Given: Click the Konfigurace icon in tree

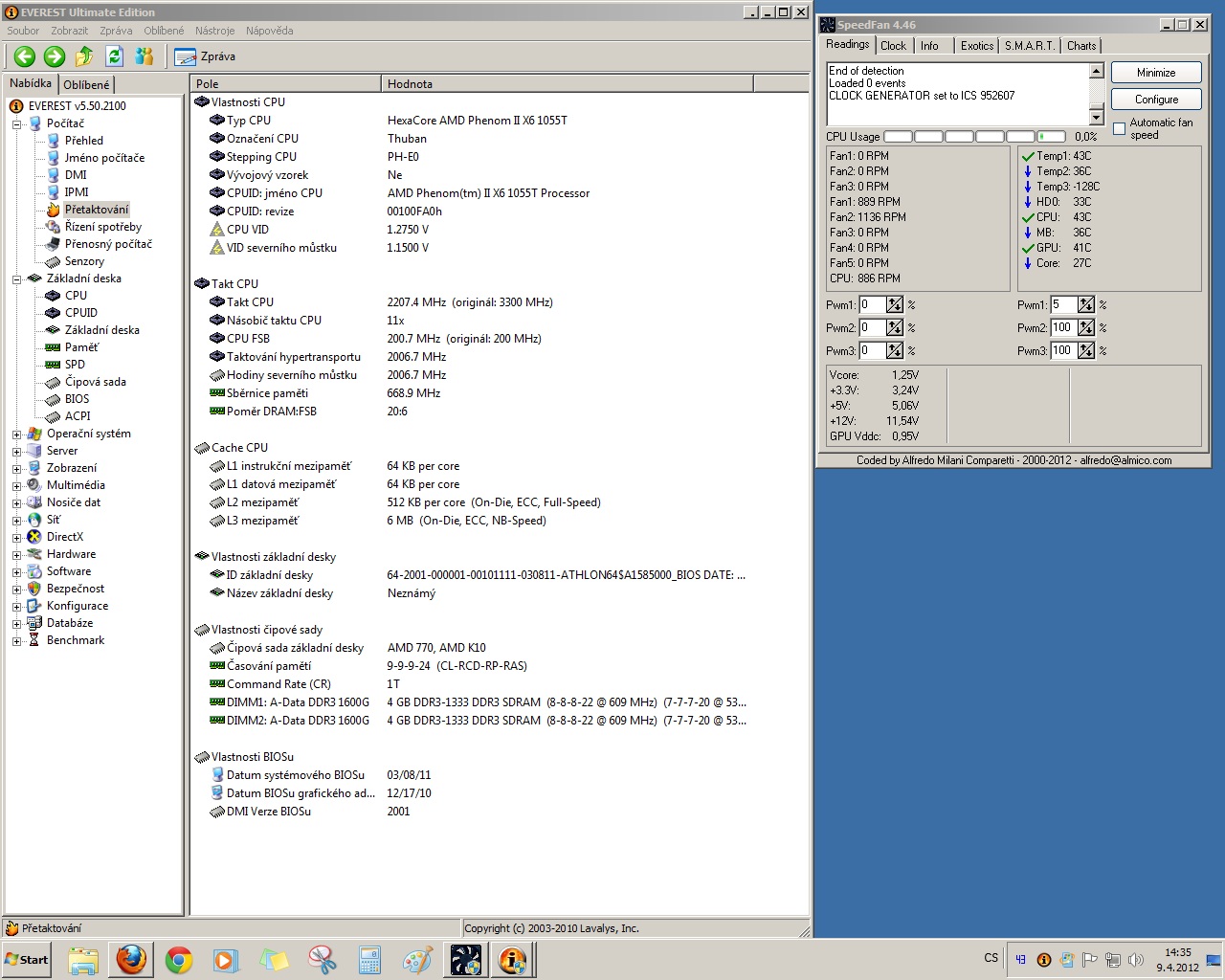Looking at the screenshot, I should [x=34, y=606].
